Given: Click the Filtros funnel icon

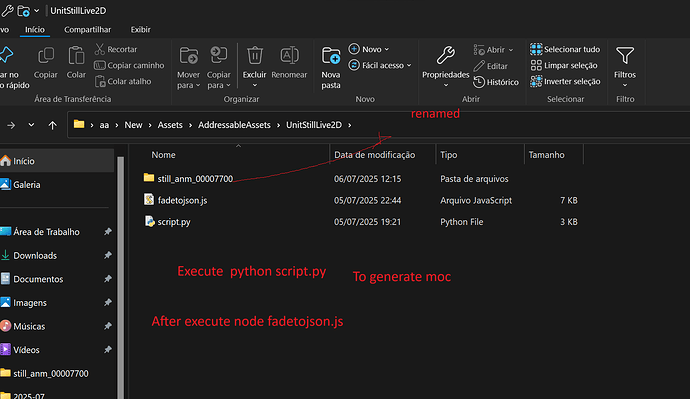Looking at the screenshot, I should click(625, 56).
